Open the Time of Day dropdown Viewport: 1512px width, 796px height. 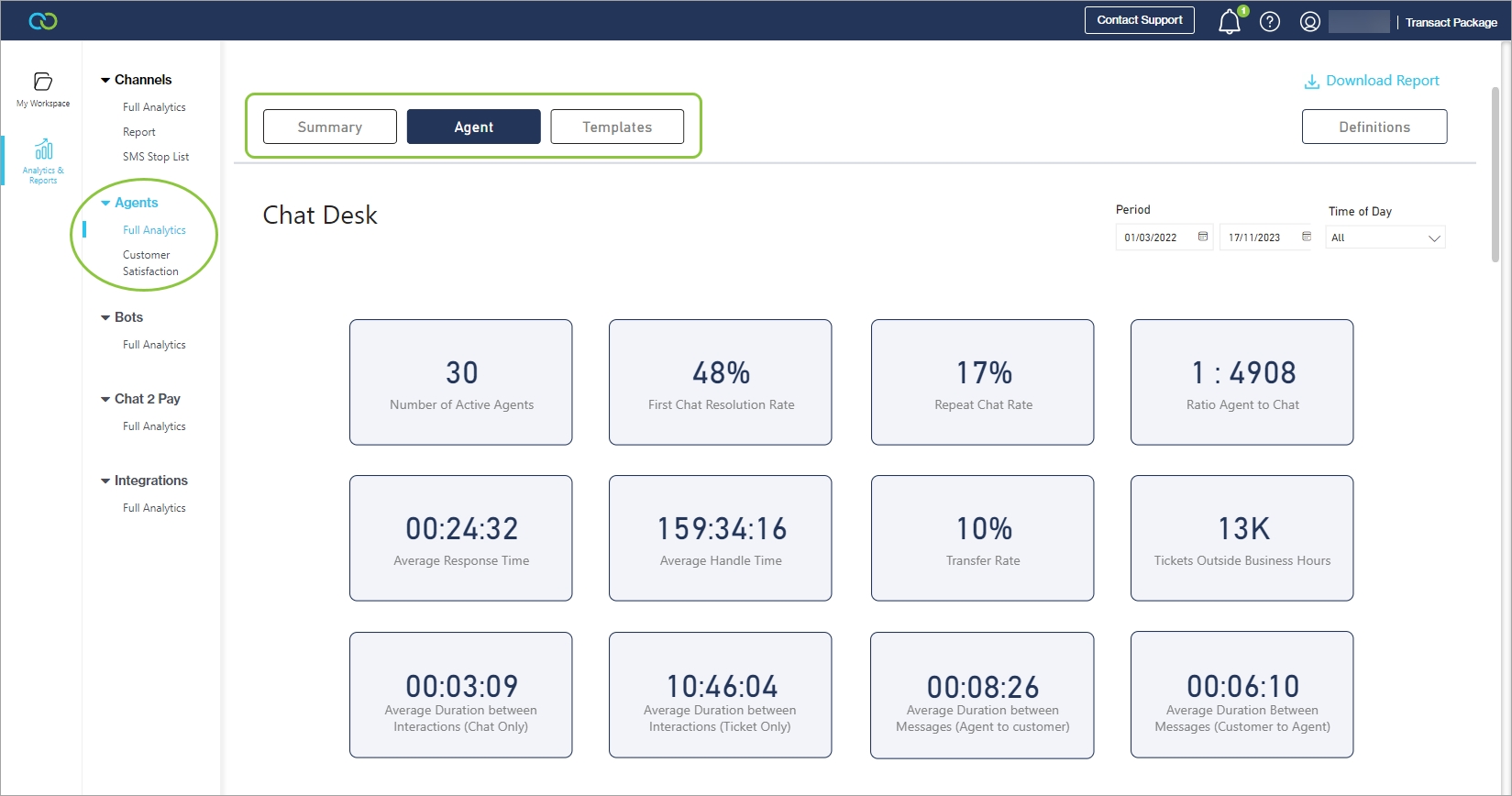pos(1385,238)
